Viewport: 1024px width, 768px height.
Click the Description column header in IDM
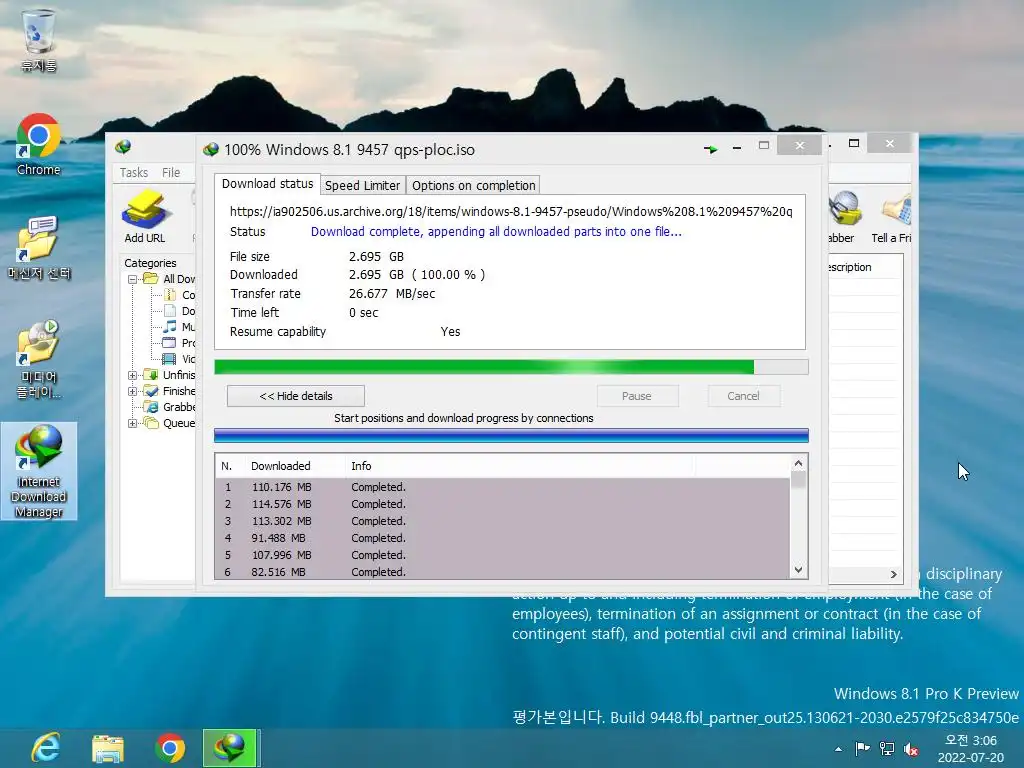(x=865, y=267)
